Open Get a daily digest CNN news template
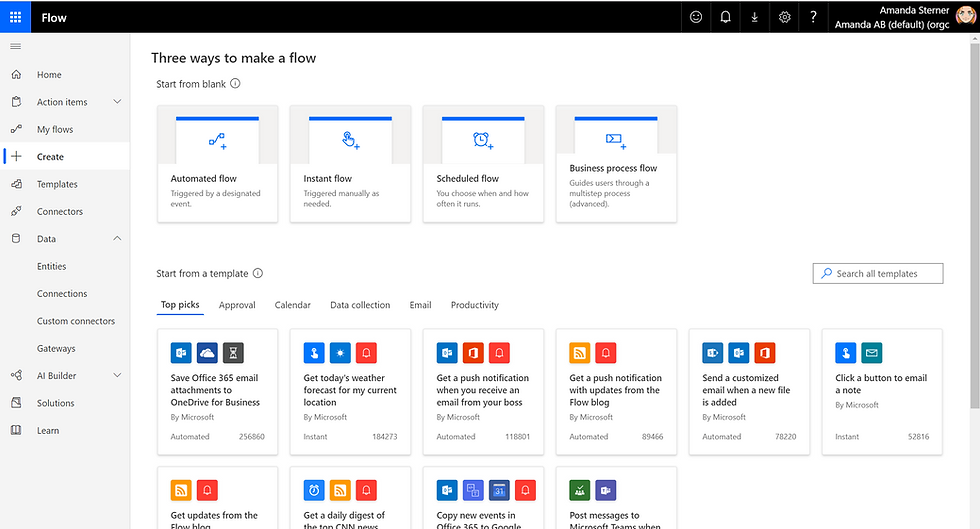980x529 pixels. point(351,498)
